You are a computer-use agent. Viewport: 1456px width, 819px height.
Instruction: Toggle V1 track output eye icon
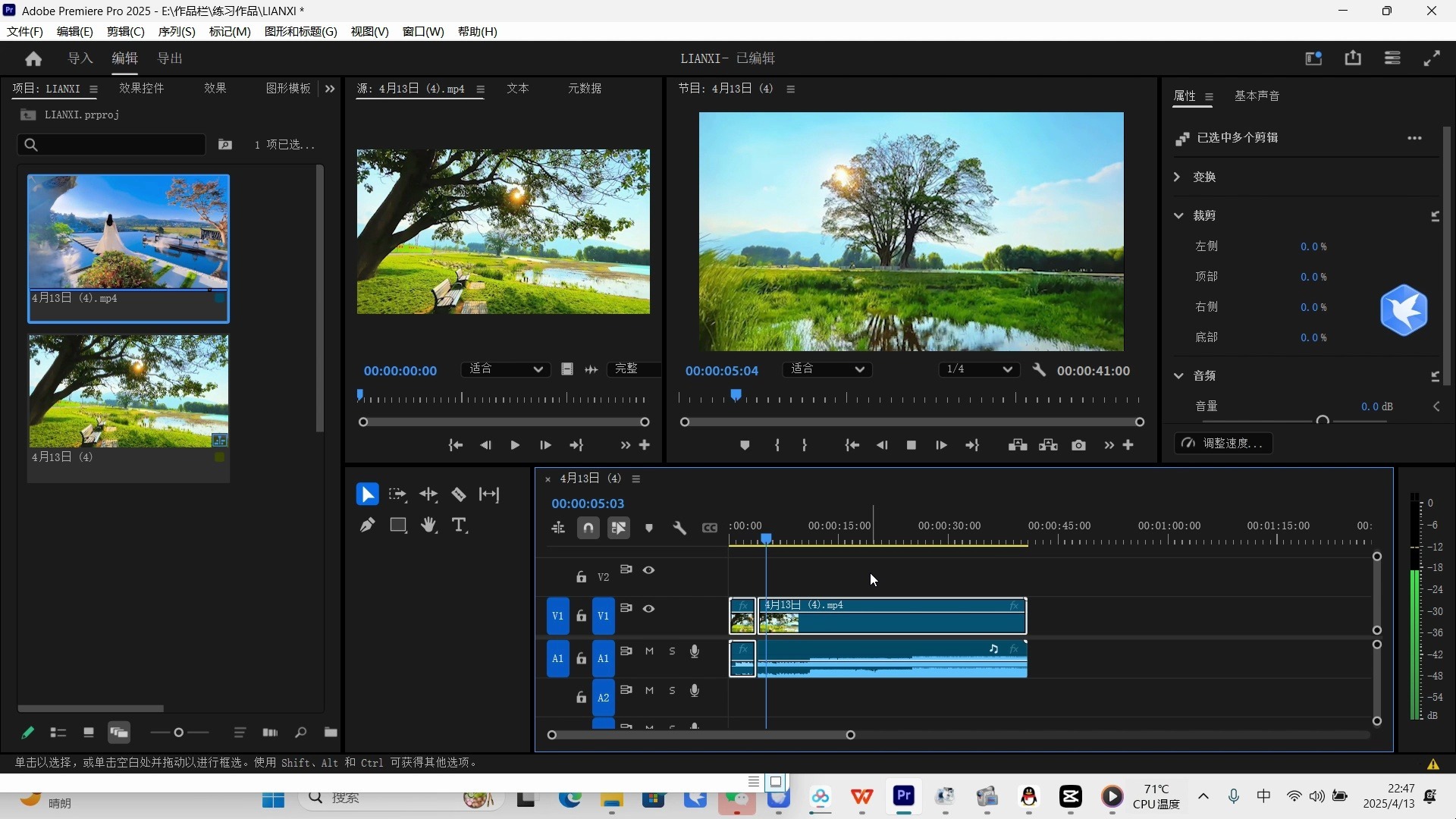click(649, 608)
